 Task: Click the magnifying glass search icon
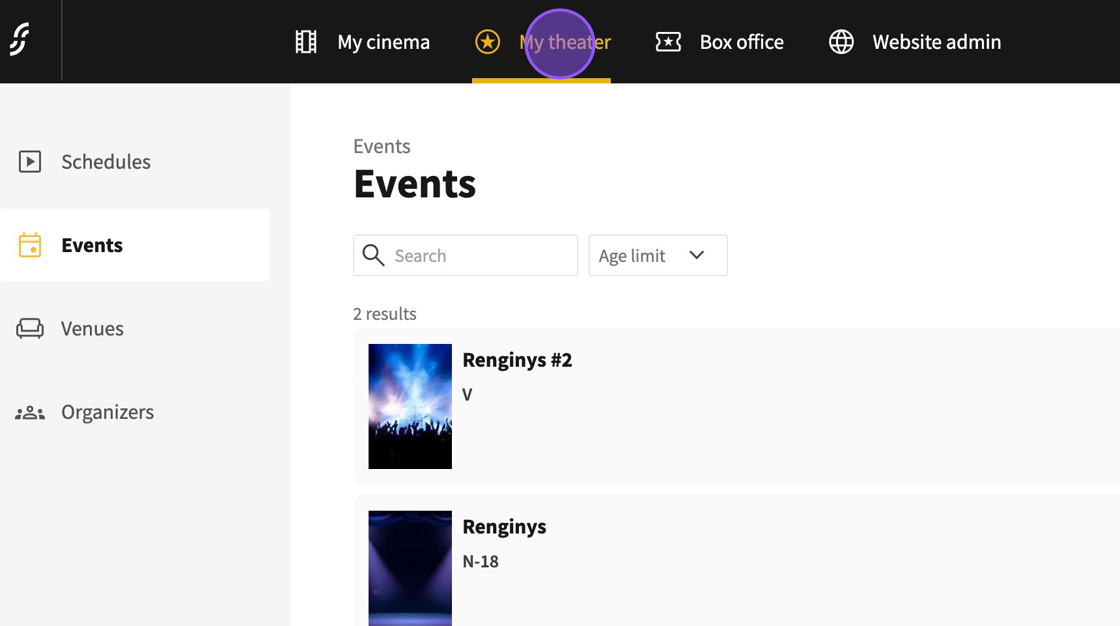click(373, 255)
